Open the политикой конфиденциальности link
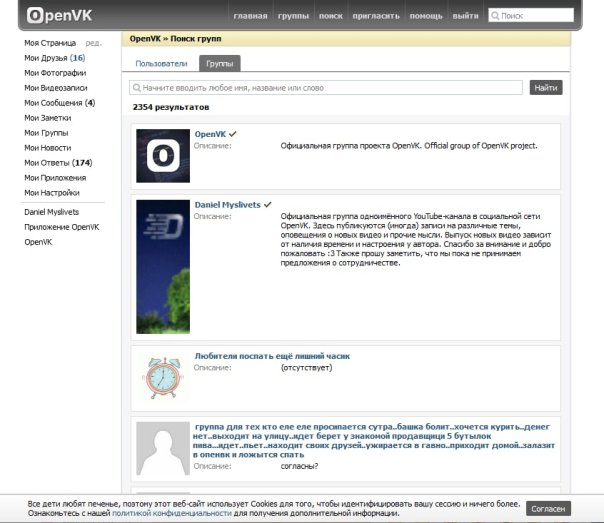 pos(172,513)
